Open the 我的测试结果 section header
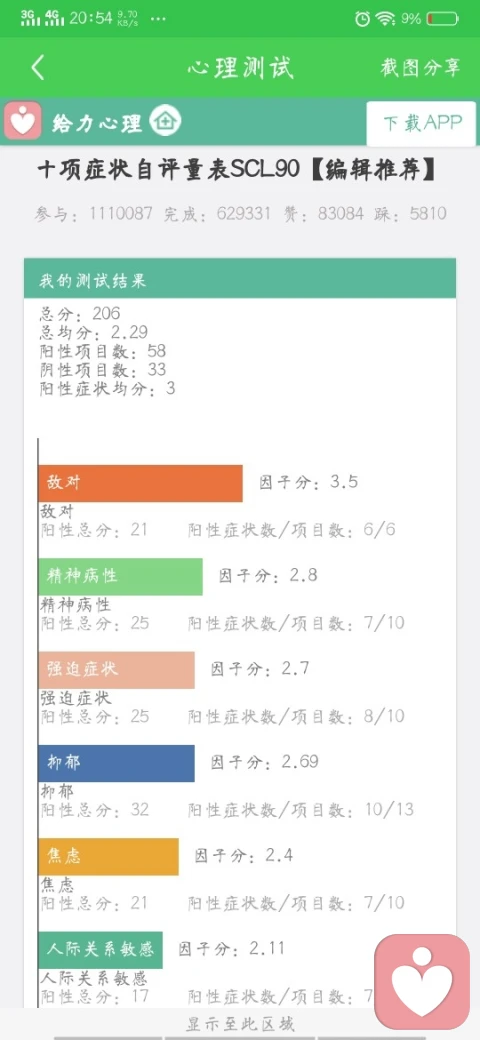 [240, 279]
